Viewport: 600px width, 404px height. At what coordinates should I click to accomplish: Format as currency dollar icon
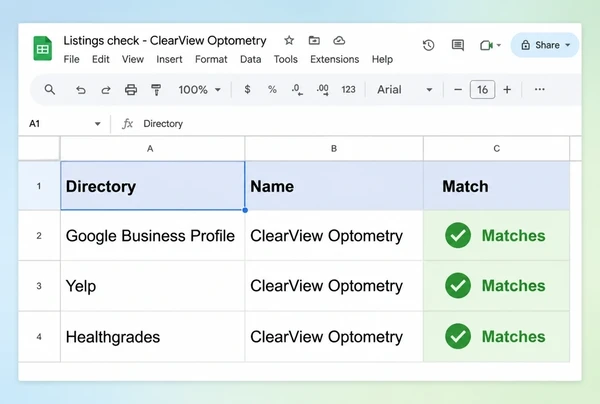247,90
